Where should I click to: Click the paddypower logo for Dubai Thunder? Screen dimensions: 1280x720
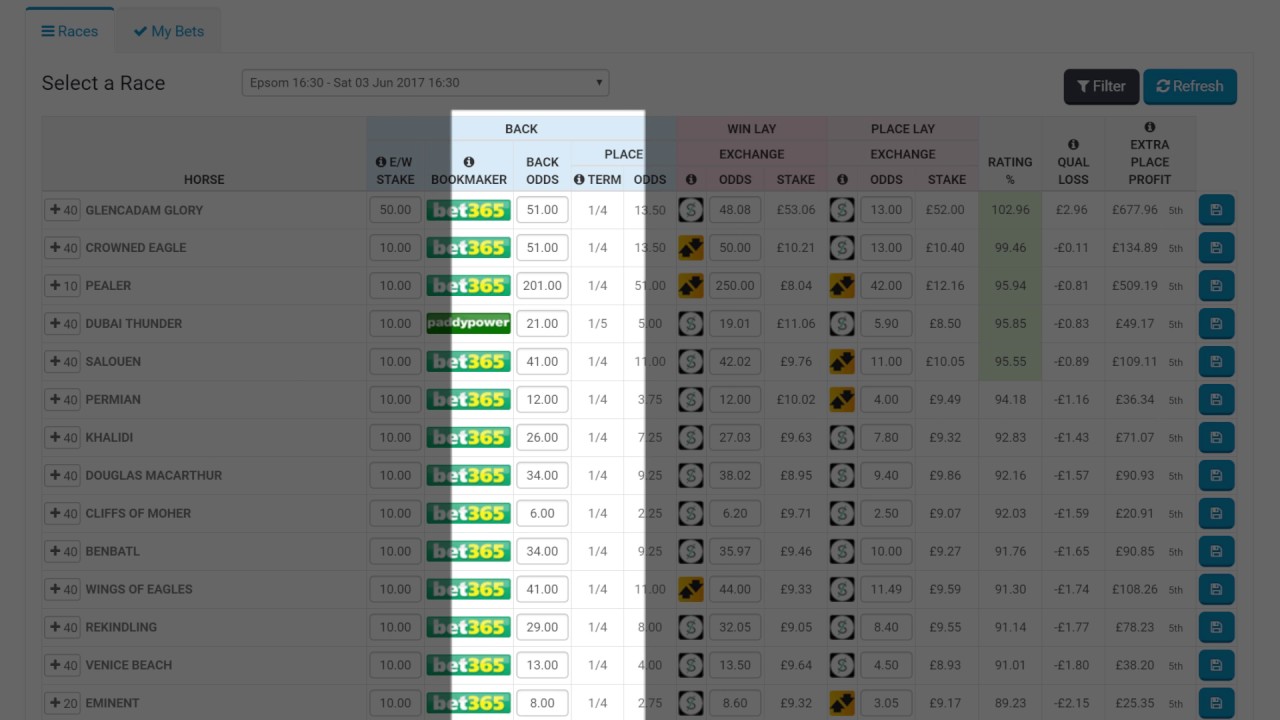click(x=469, y=324)
